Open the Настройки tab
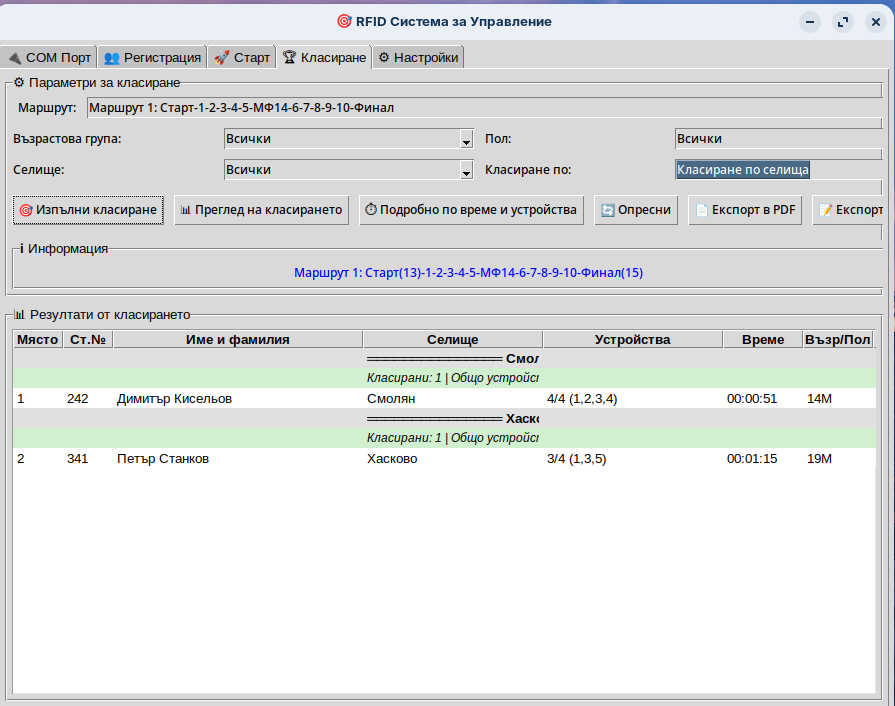Screen dimensions: 895x706 (x=417, y=58)
